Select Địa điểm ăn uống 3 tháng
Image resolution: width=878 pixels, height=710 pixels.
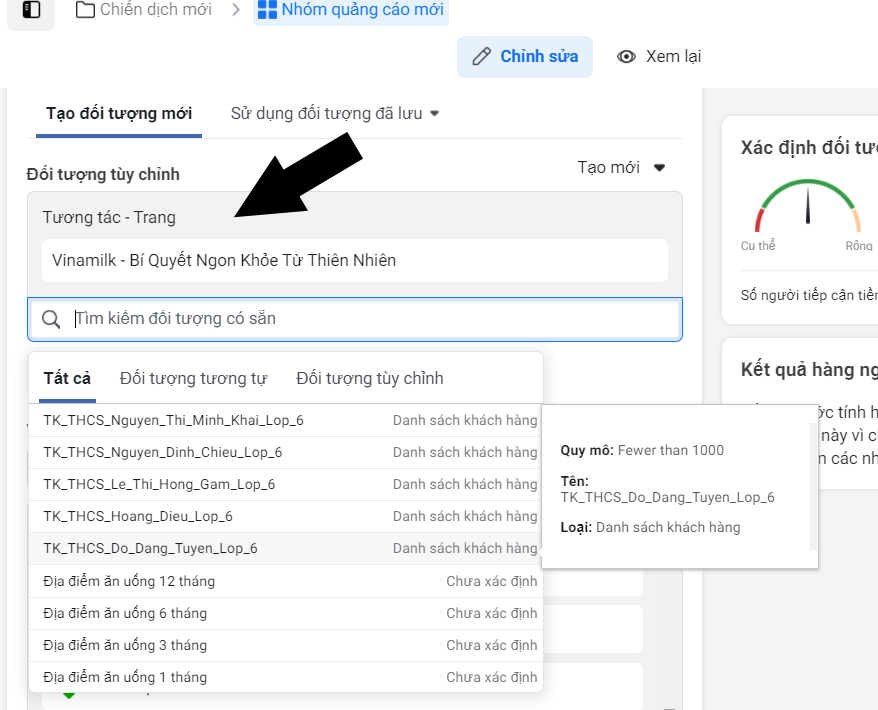click(286, 645)
